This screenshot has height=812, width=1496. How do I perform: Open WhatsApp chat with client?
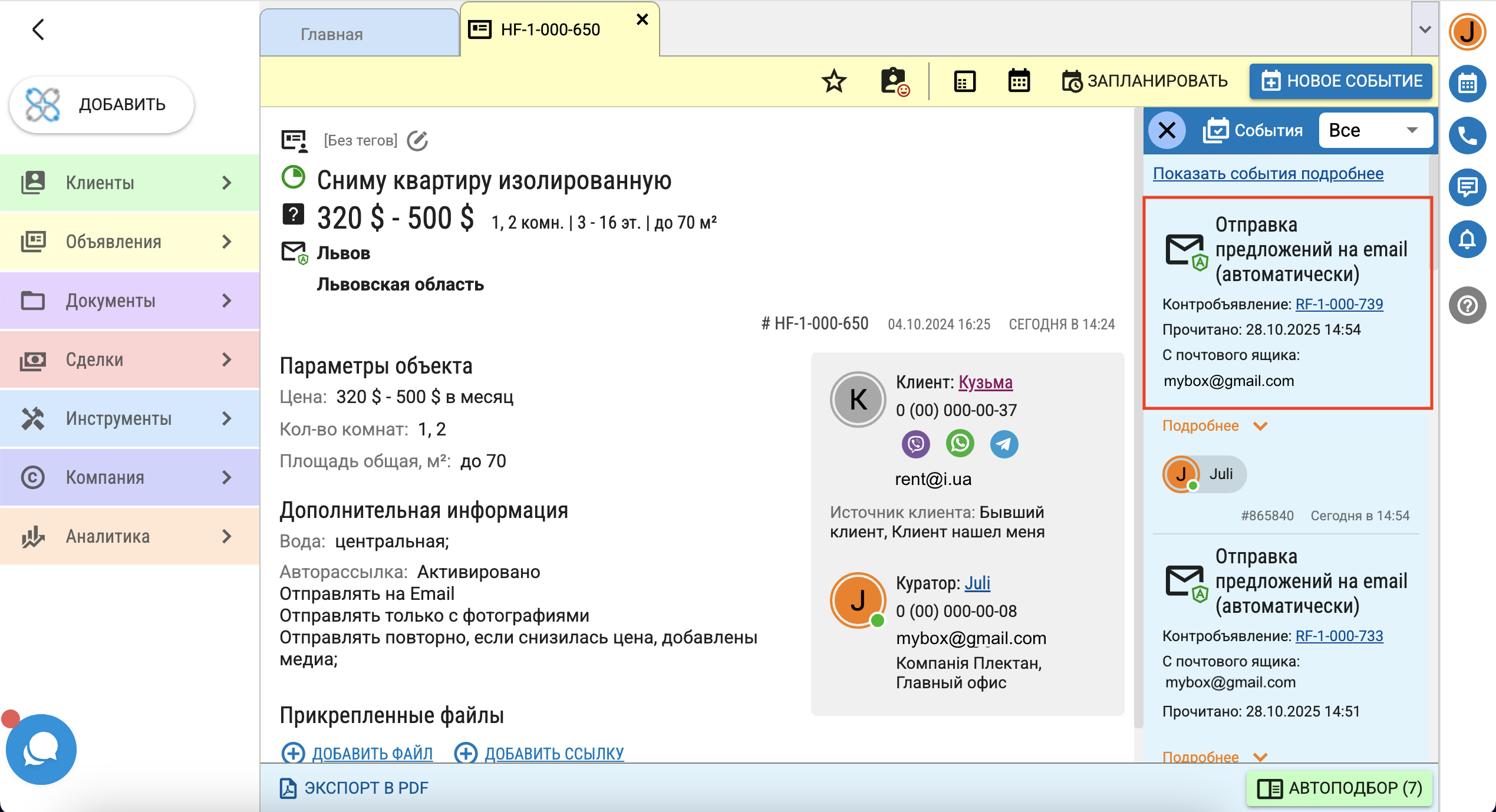tap(960, 444)
